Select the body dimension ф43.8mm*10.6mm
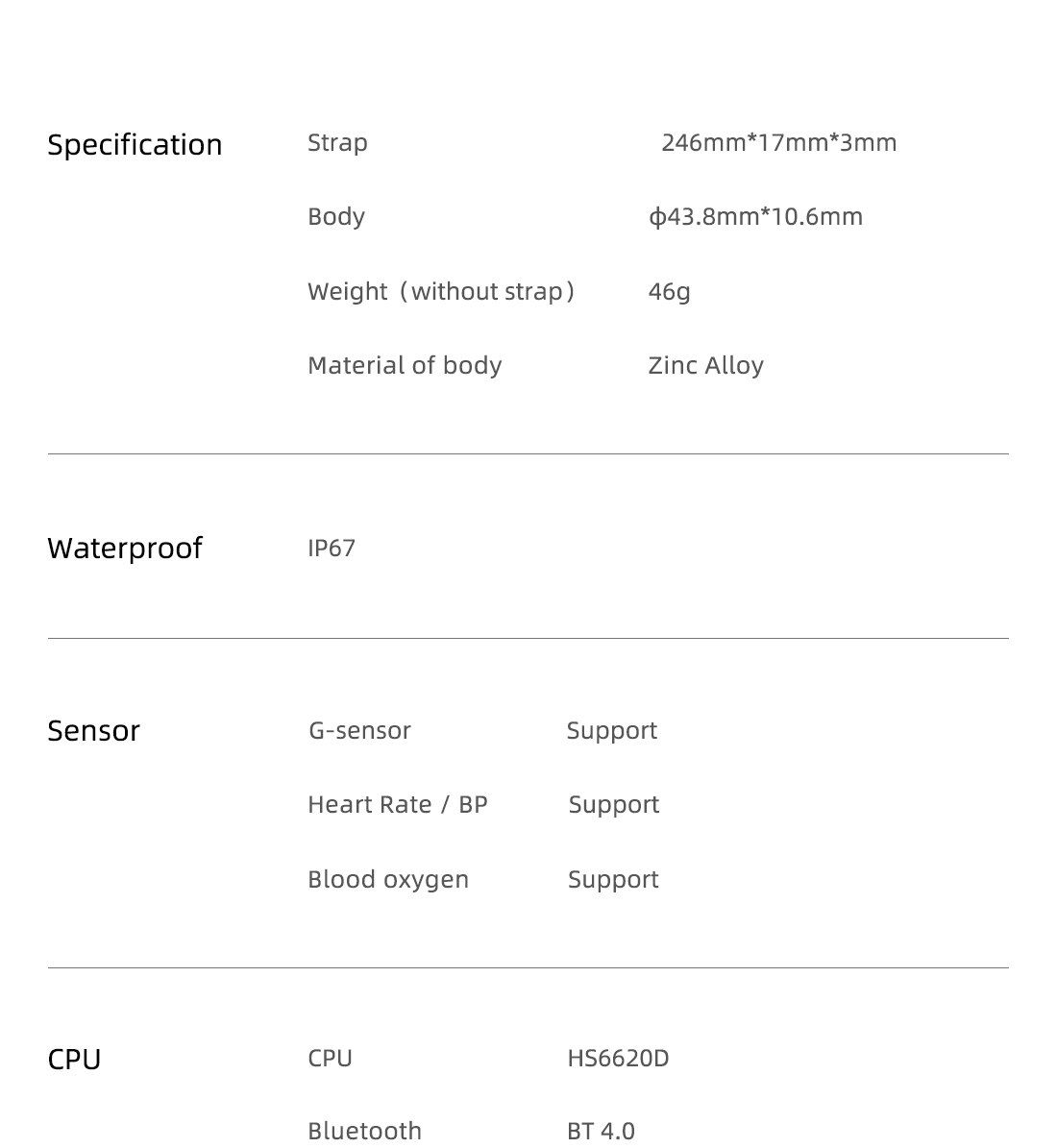 [755, 217]
